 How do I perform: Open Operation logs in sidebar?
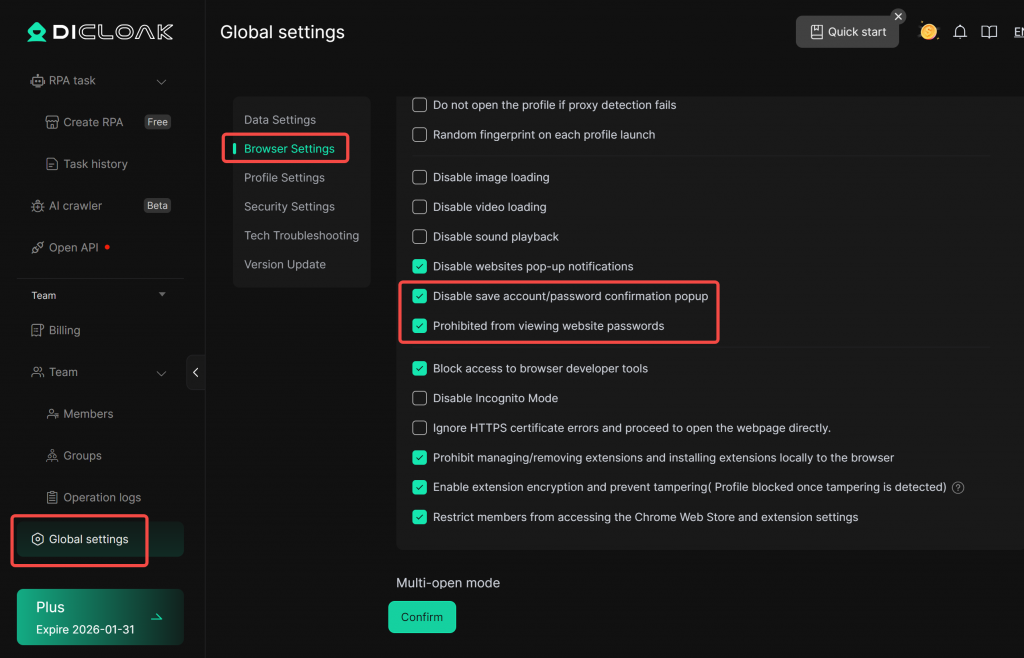(102, 497)
